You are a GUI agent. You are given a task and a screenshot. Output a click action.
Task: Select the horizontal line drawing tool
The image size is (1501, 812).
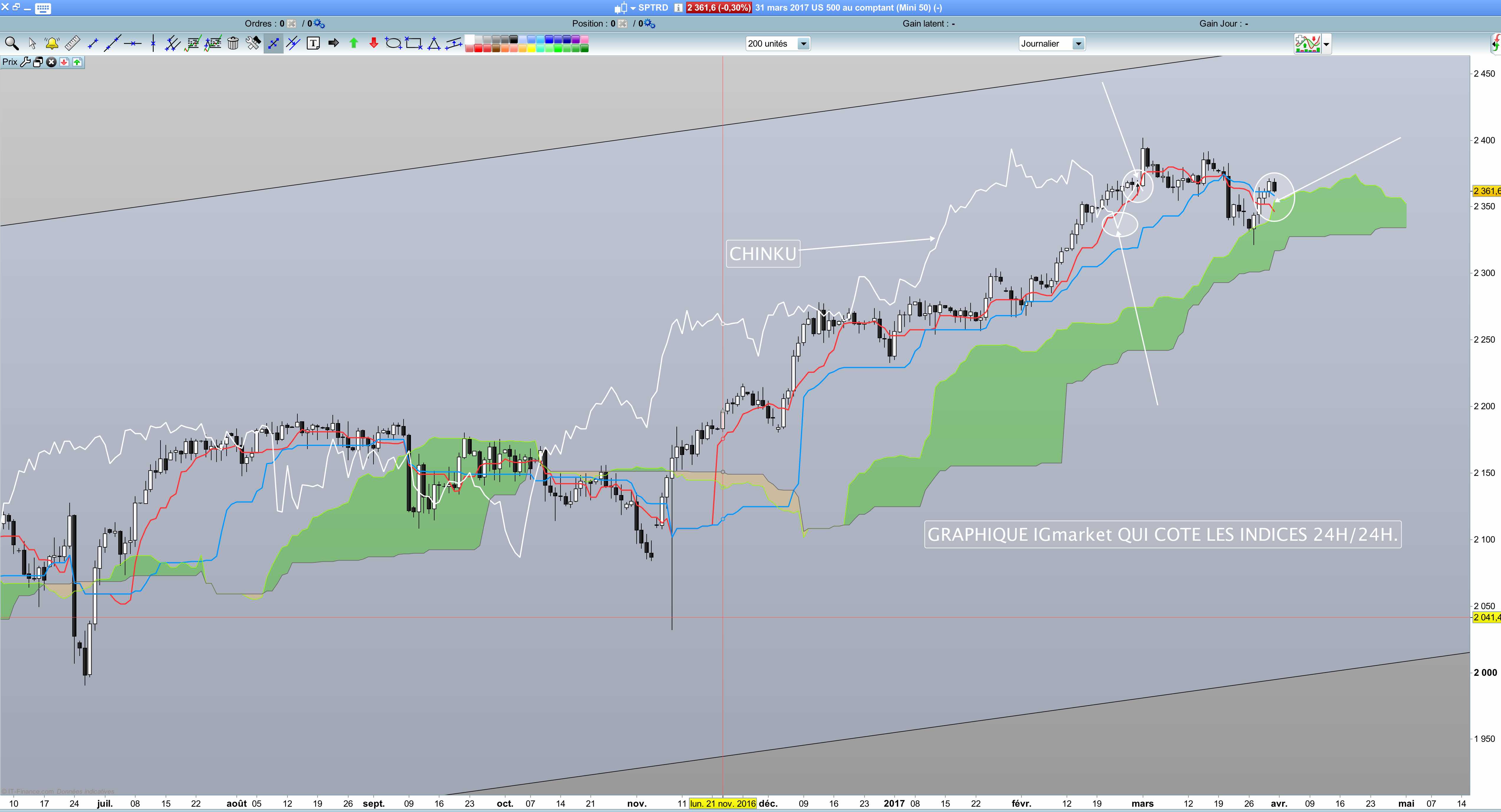(x=133, y=43)
